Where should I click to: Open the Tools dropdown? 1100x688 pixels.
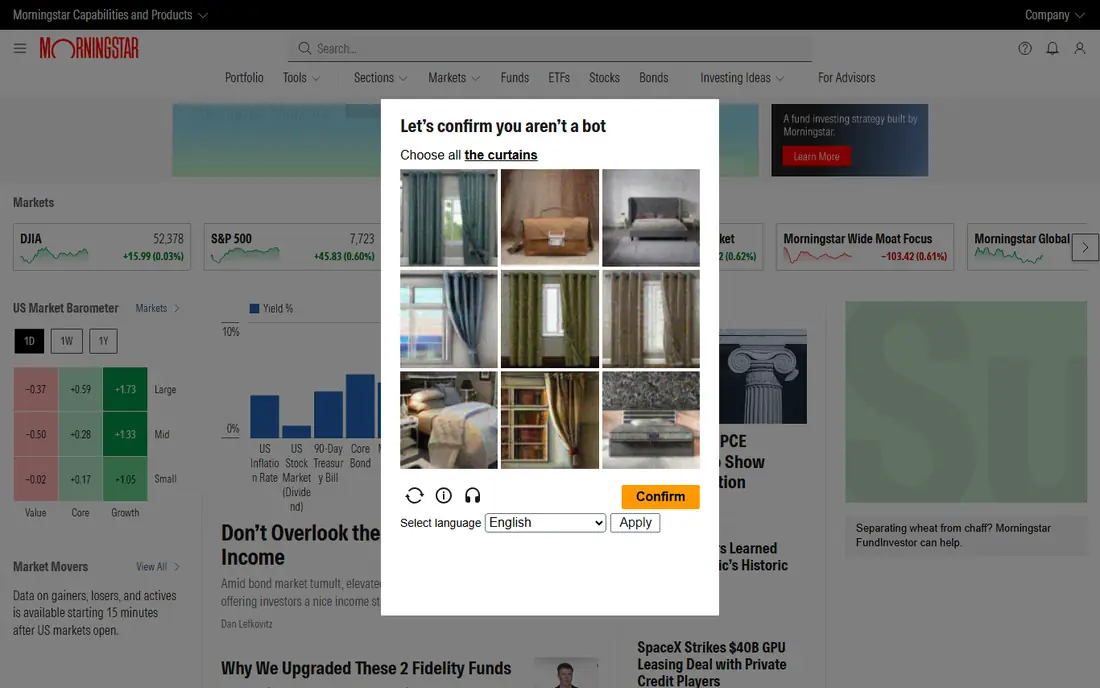point(302,78)
